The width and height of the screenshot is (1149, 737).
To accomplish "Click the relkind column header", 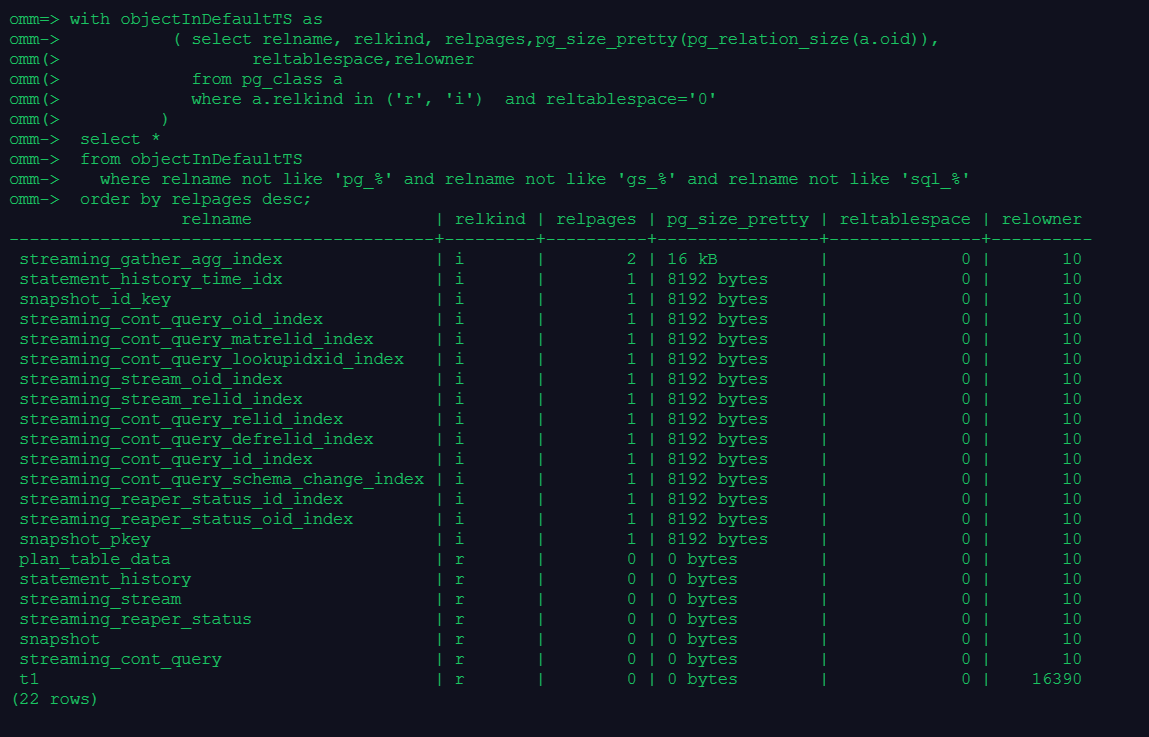I will tap(489, 219).
